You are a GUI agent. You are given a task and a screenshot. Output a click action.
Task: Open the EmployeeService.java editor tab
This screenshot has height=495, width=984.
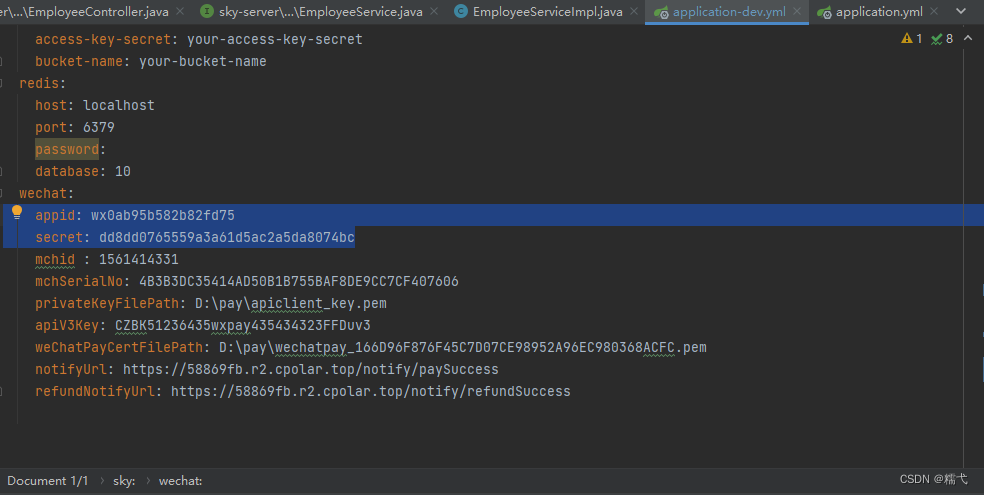click(x=321, y=11)
